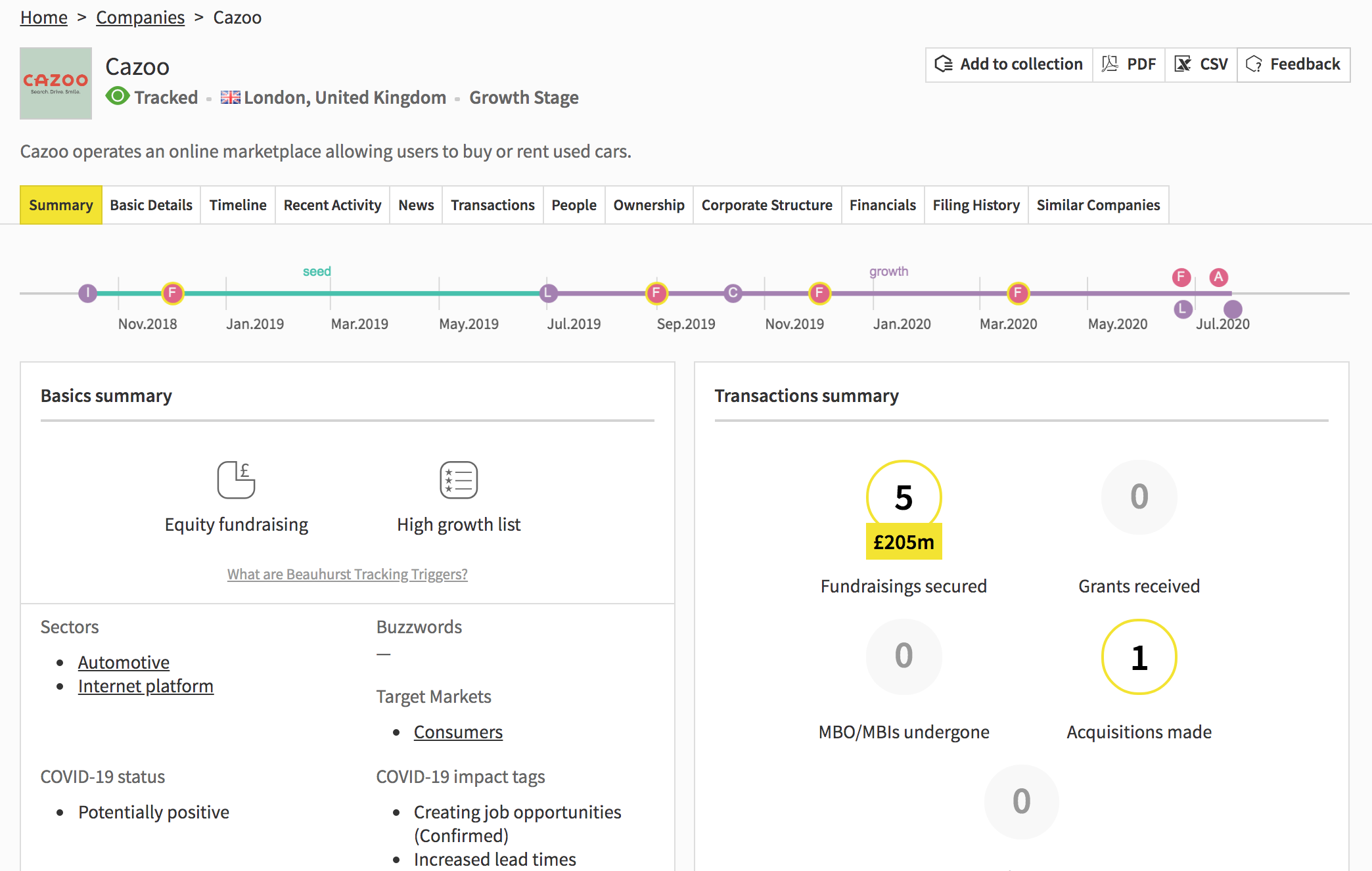Click the 0 grants received circle
Viewport: 1372px width, 871px height.
[1139, 497]
